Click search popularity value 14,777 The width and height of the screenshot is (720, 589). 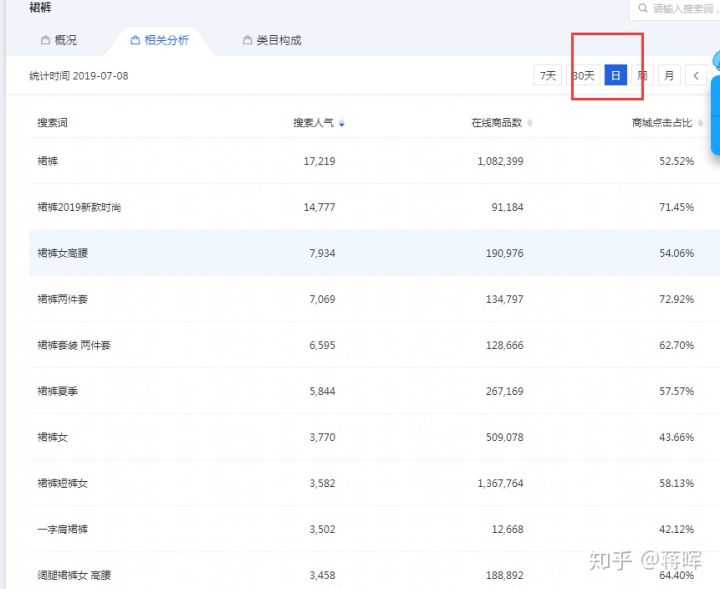(x=319, y=207)
